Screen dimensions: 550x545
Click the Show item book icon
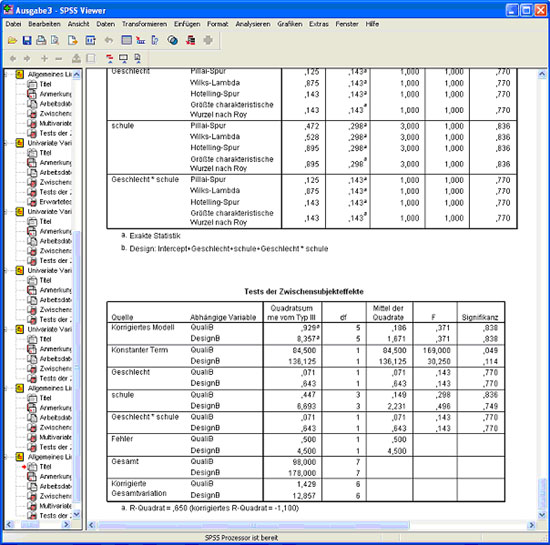pyautogui.click(x=76, y=59)
